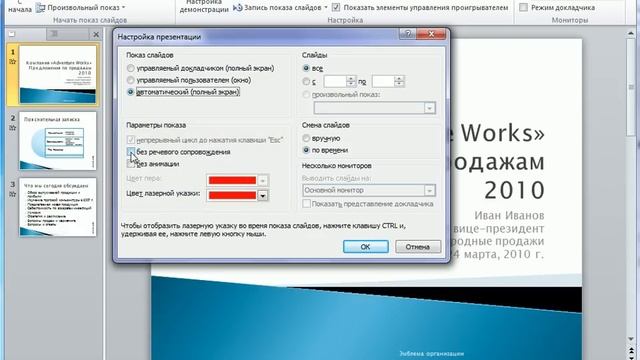Toggle 'Режим докладчика' checkbox in ribbon
This screenshot has height=360, width=640.
click(523, 7)
